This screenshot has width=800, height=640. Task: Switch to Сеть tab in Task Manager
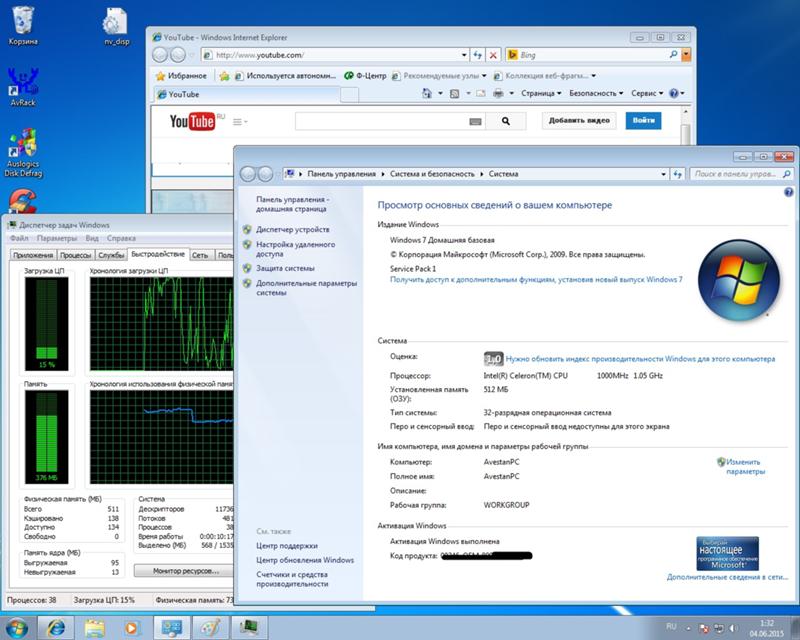tap(201, 255)
